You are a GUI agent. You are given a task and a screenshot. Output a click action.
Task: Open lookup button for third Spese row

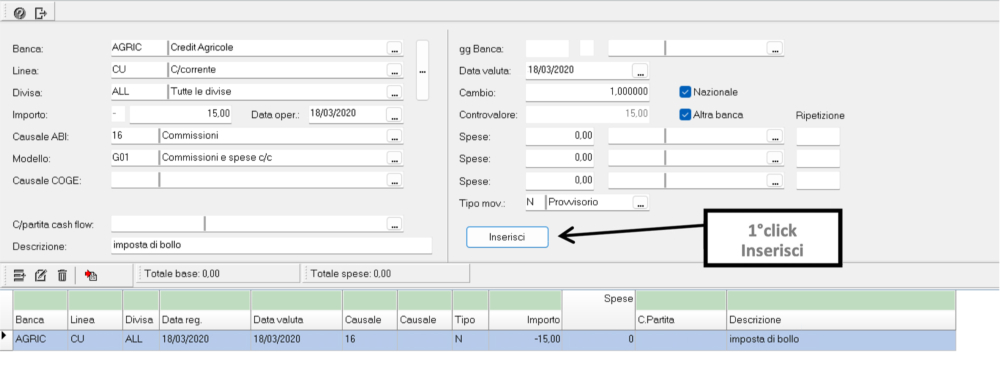pyautogui.click(x=776, y=180)
